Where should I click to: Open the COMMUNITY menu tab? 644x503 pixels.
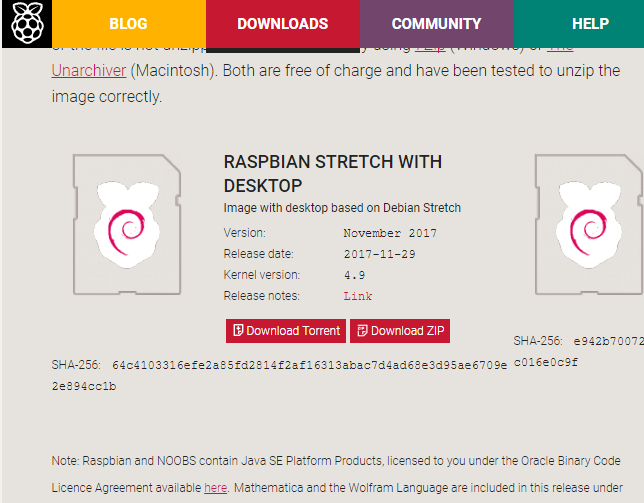(x=437, y=24)
